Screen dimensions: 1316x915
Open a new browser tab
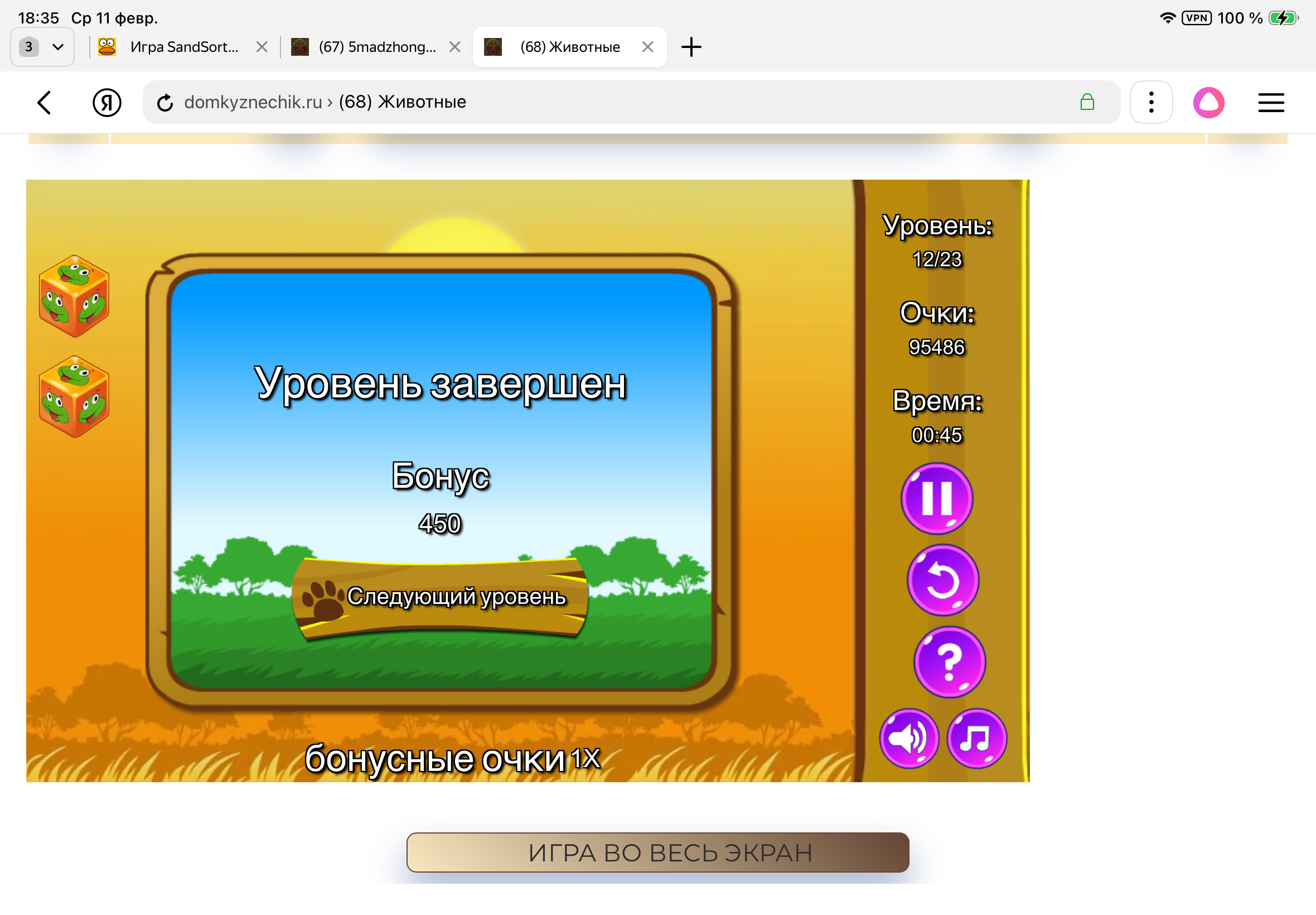click(x=691, y=46)
